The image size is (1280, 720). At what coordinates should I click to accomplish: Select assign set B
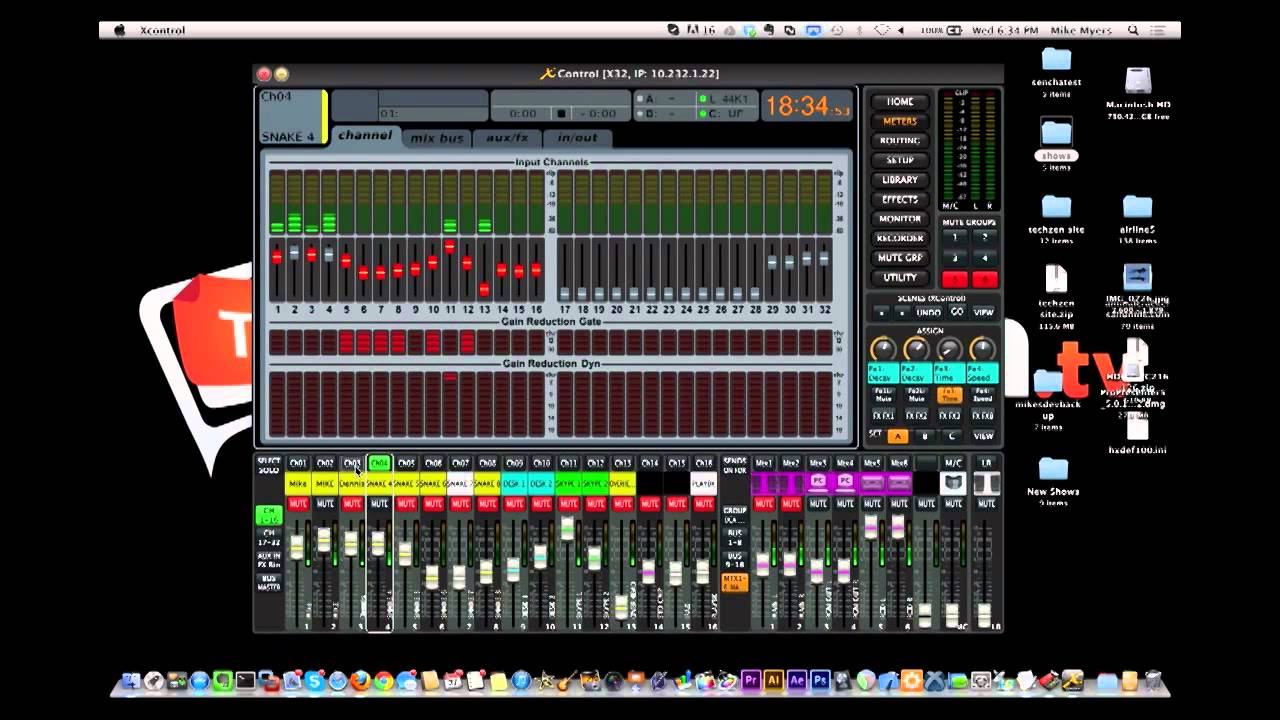coord(924,436)
